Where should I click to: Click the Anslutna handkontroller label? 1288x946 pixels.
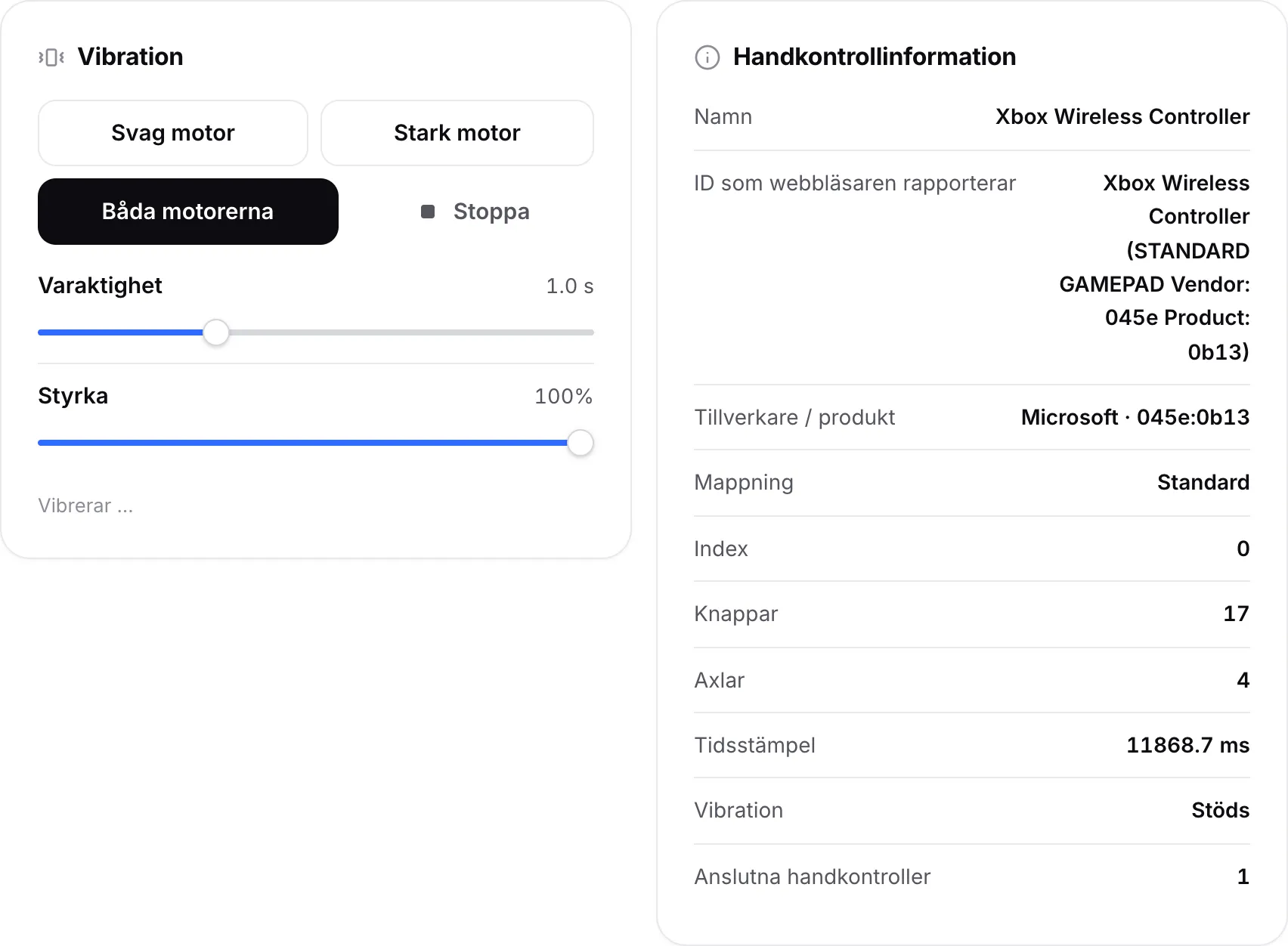813,877
